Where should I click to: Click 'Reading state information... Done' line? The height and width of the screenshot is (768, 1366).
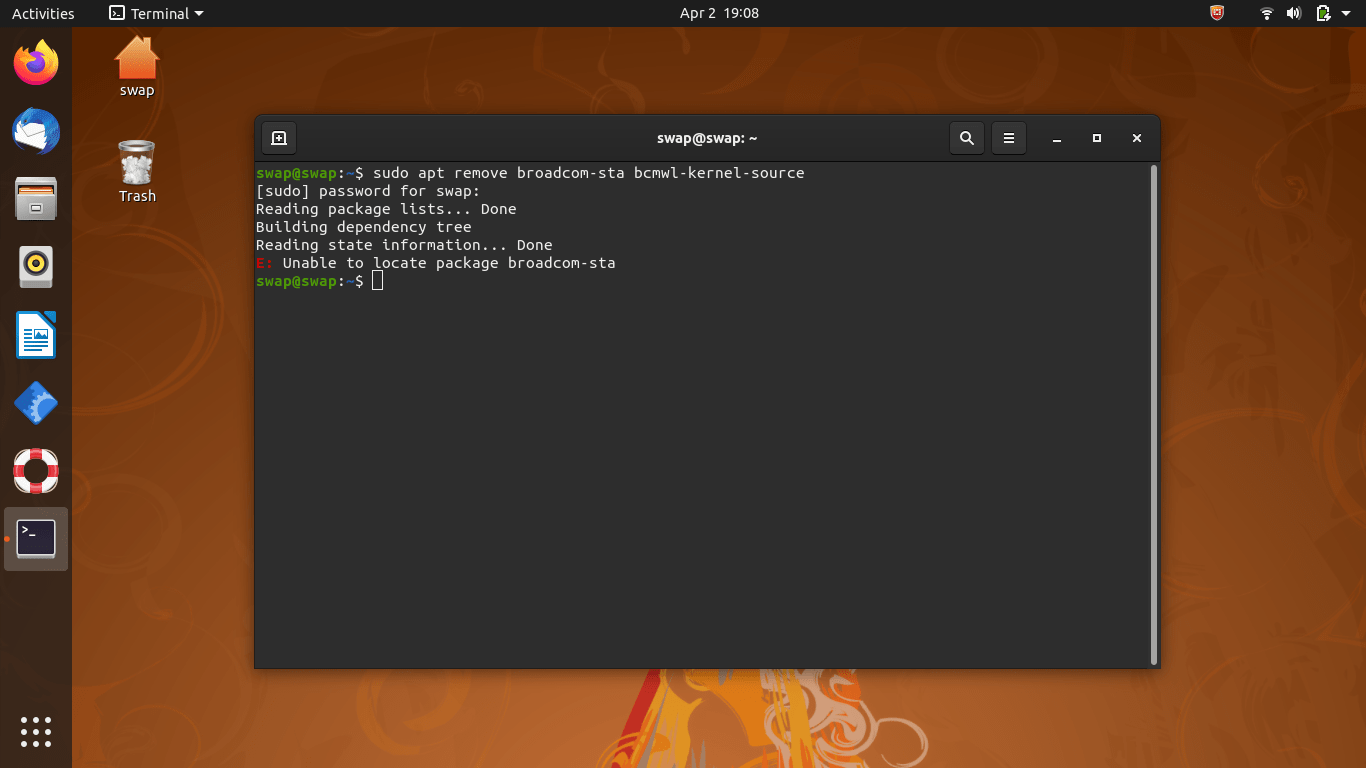pyautogui.click(x=404, y=245)
